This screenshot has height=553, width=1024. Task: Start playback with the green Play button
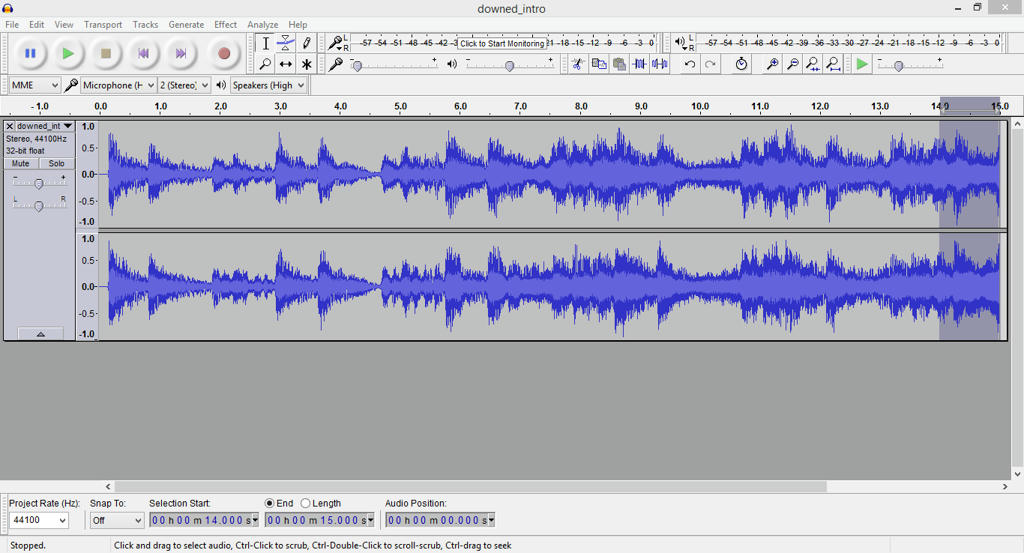67,54
